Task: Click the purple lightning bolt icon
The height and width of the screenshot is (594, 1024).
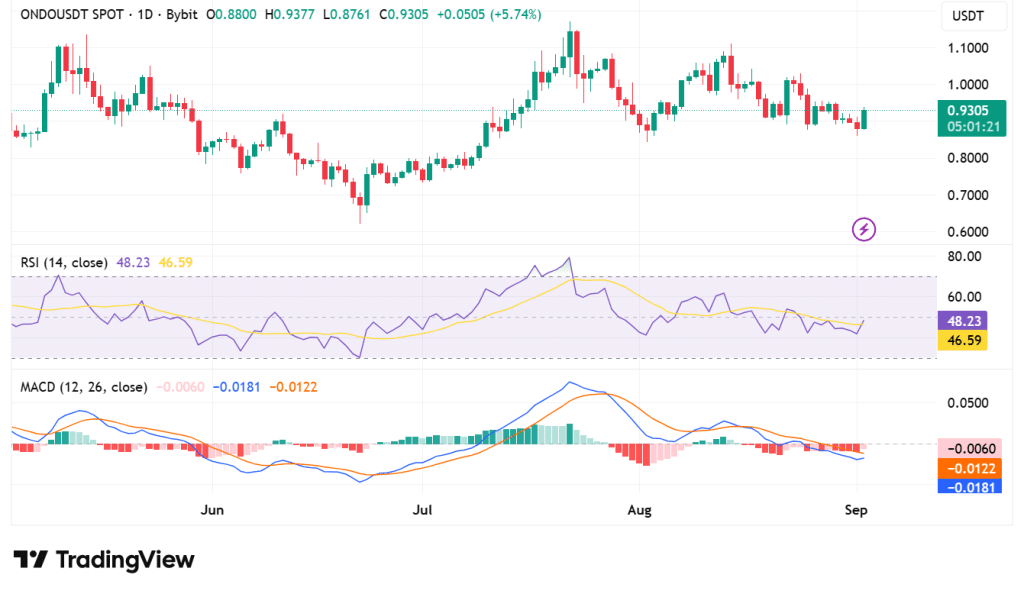Action: coord(864,230)
